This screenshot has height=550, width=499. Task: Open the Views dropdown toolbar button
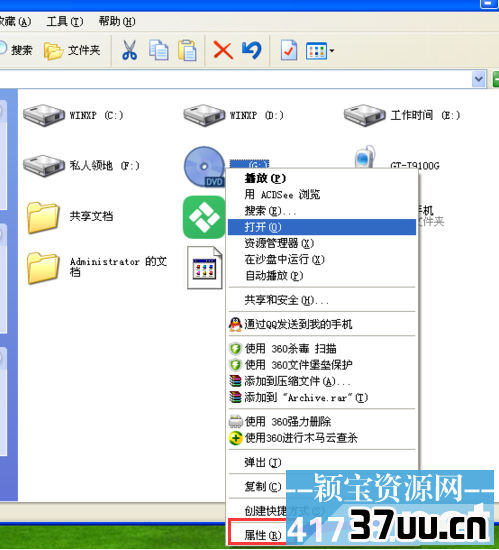[320, 51]
